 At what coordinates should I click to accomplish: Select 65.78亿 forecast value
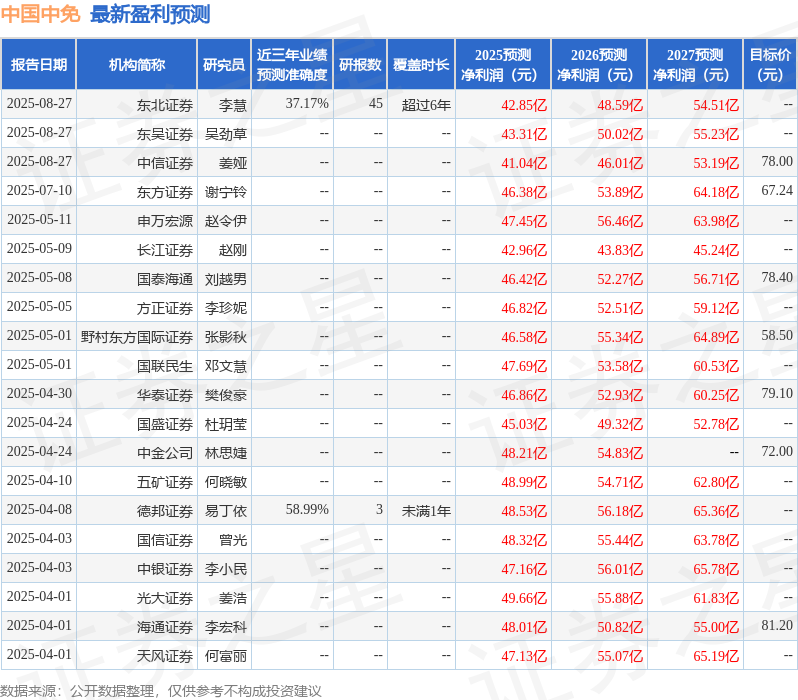click(x=716, y=569)
